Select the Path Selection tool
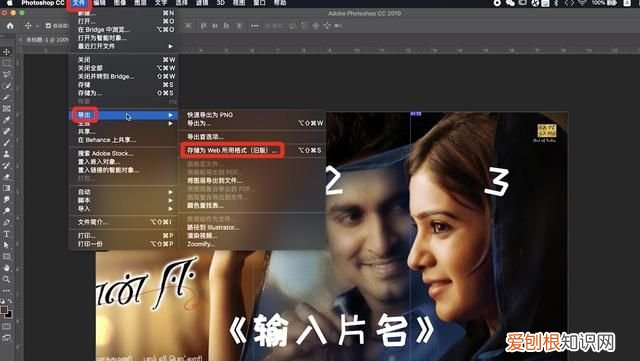Viewport: 640px width, 361px height. pyautogui.click(x=7, y=245)
